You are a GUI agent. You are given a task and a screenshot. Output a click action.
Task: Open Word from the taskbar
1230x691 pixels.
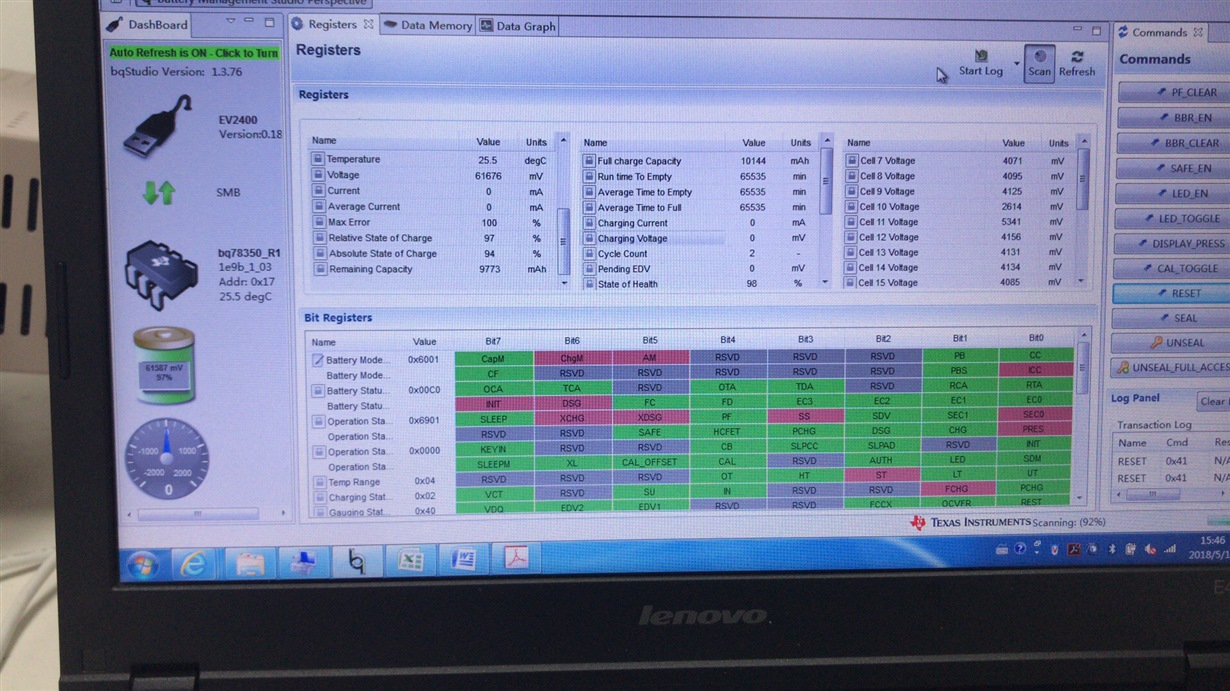pyautogui.click(x=463, y=559)
